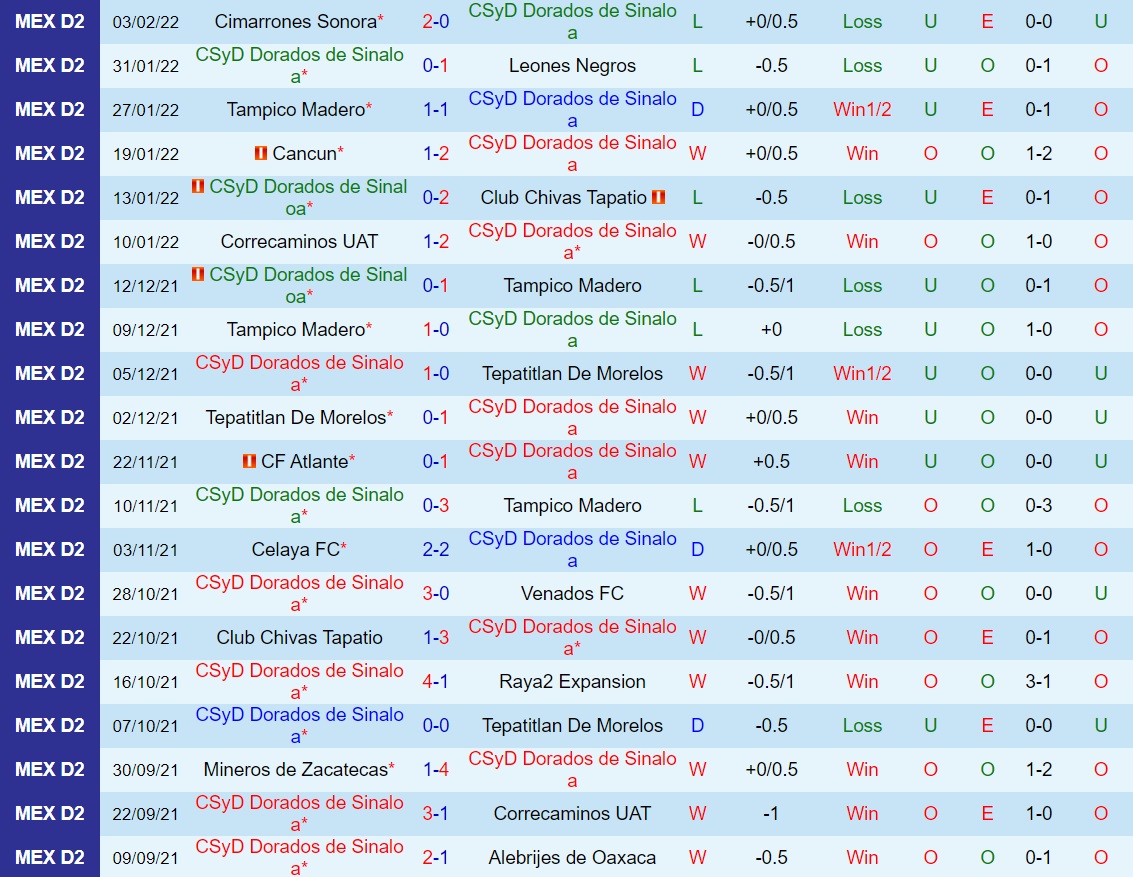The height and width of the screenshot is (877, 1133).
Task: Open the 1-1 score on 27/01/22
Action: pos(436,110)
